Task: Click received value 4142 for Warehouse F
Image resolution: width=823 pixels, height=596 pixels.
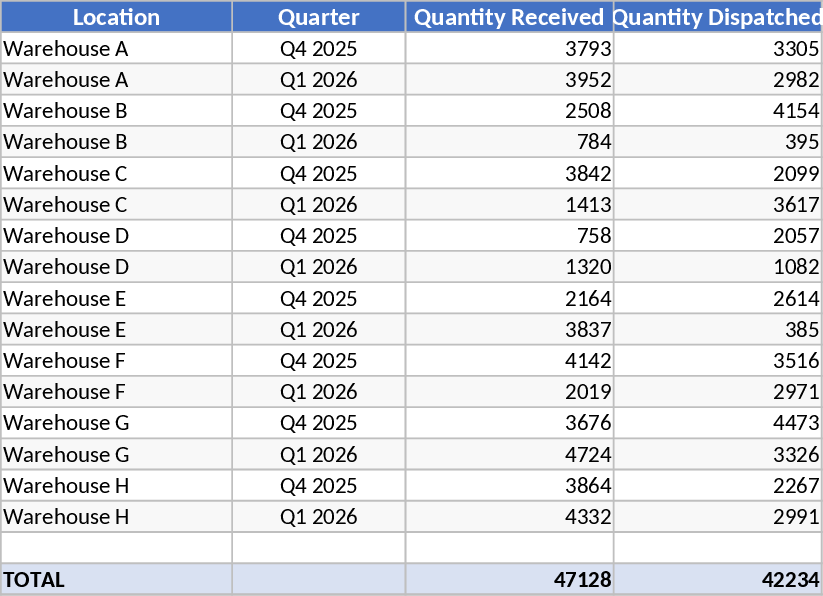Action: [x=509, y=361]
